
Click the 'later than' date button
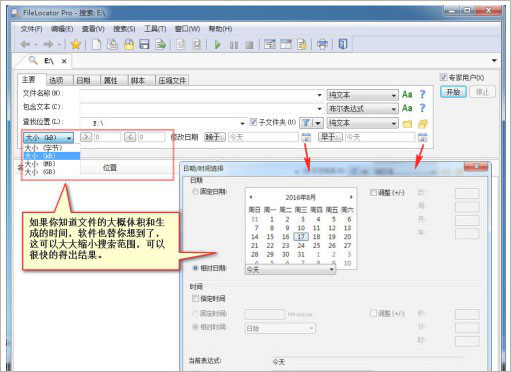tap(214, 137)
